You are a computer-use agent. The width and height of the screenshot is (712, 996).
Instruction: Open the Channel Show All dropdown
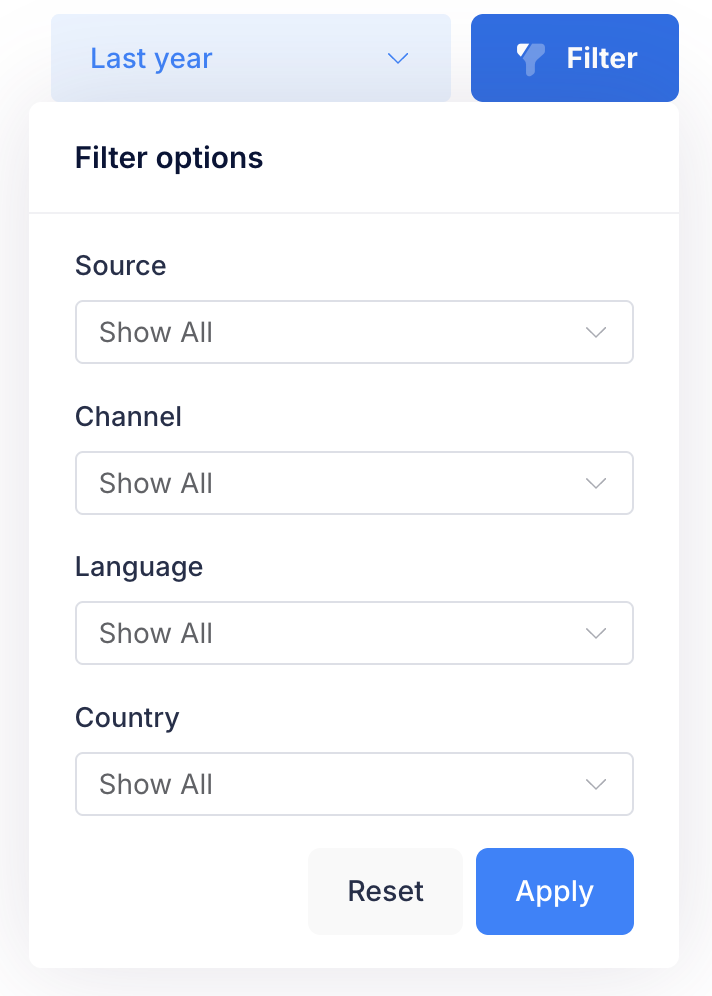tap(354, 483)
